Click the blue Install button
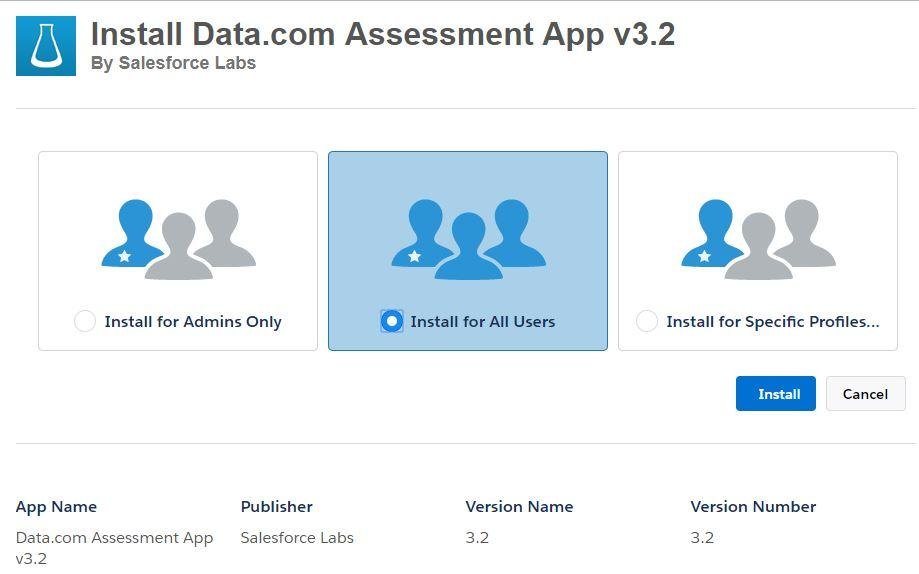The height and width of the screenshot is (574, 919). tap(775, 393)
